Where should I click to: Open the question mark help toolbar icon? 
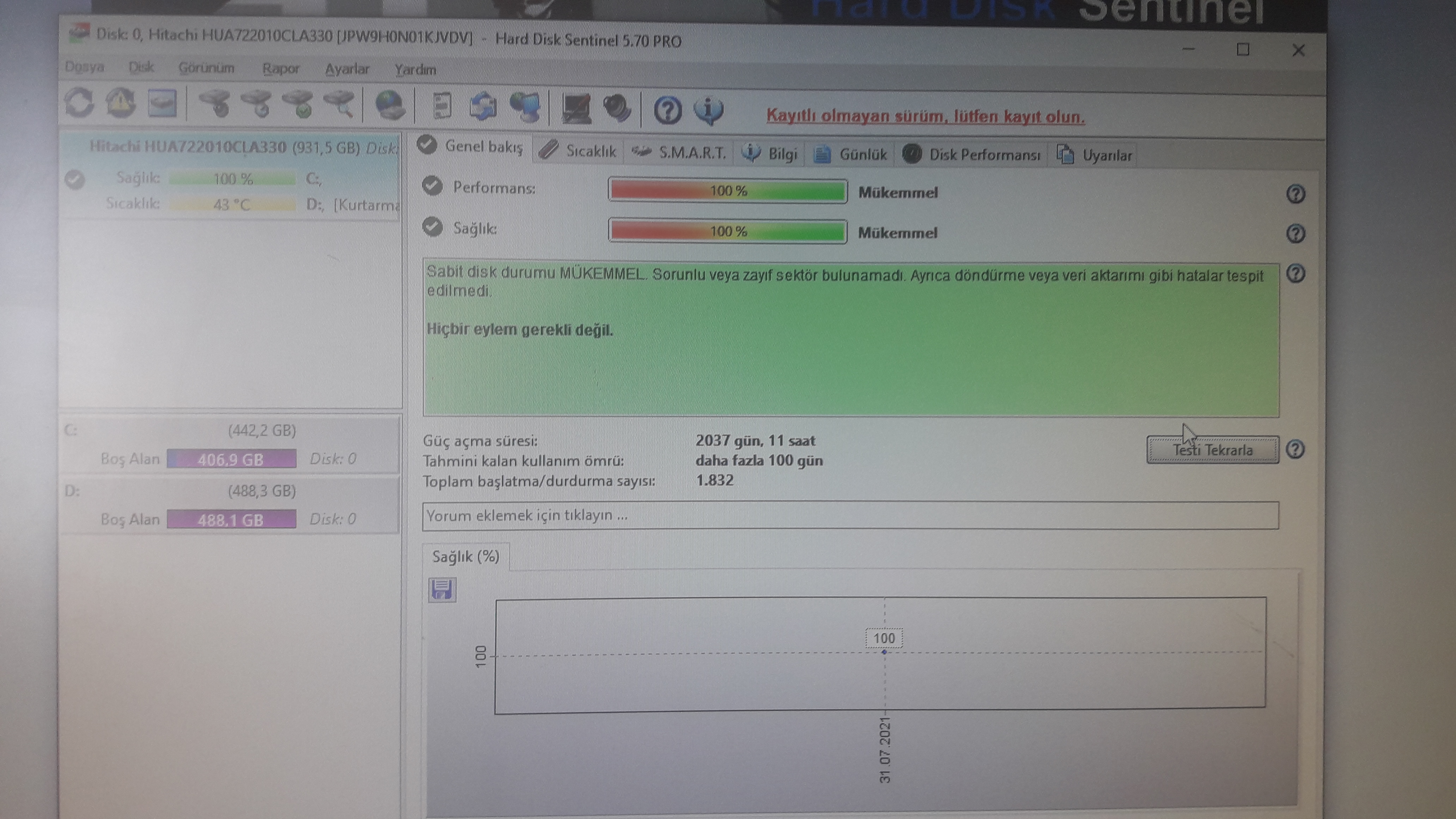(x=668, y=110)
